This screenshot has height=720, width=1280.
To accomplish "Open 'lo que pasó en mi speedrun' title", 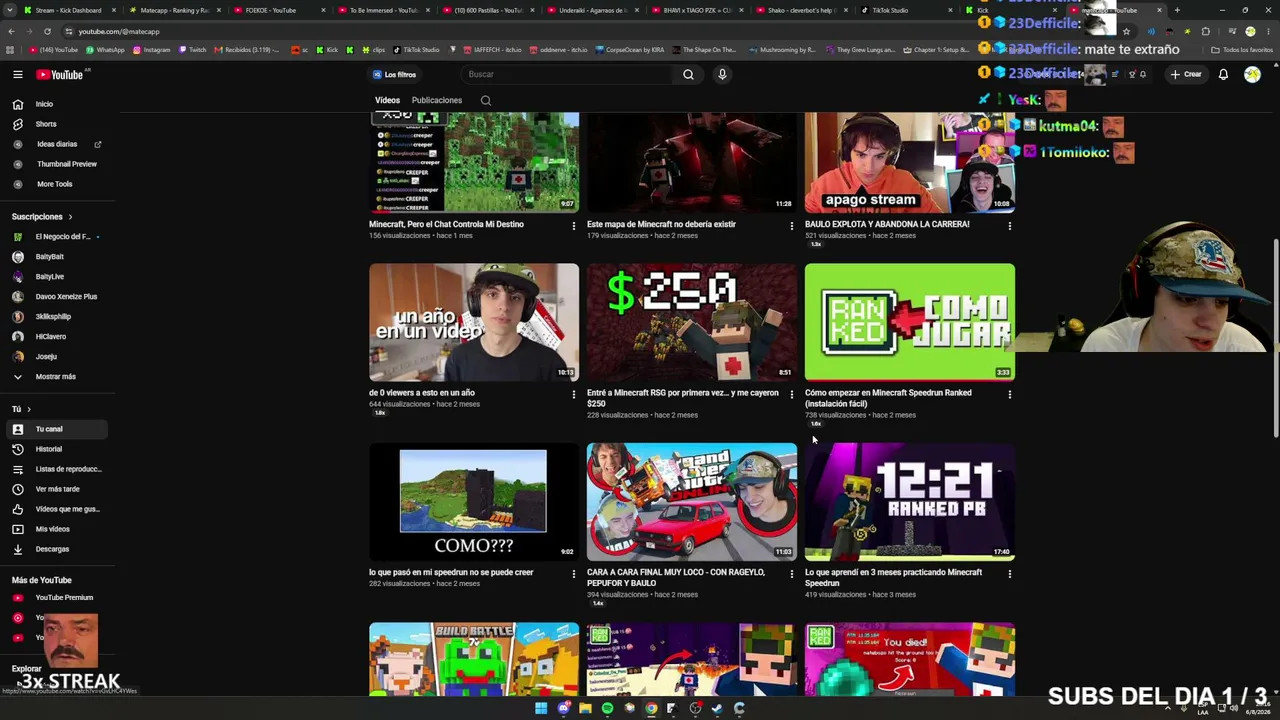I will pos(451,573).
